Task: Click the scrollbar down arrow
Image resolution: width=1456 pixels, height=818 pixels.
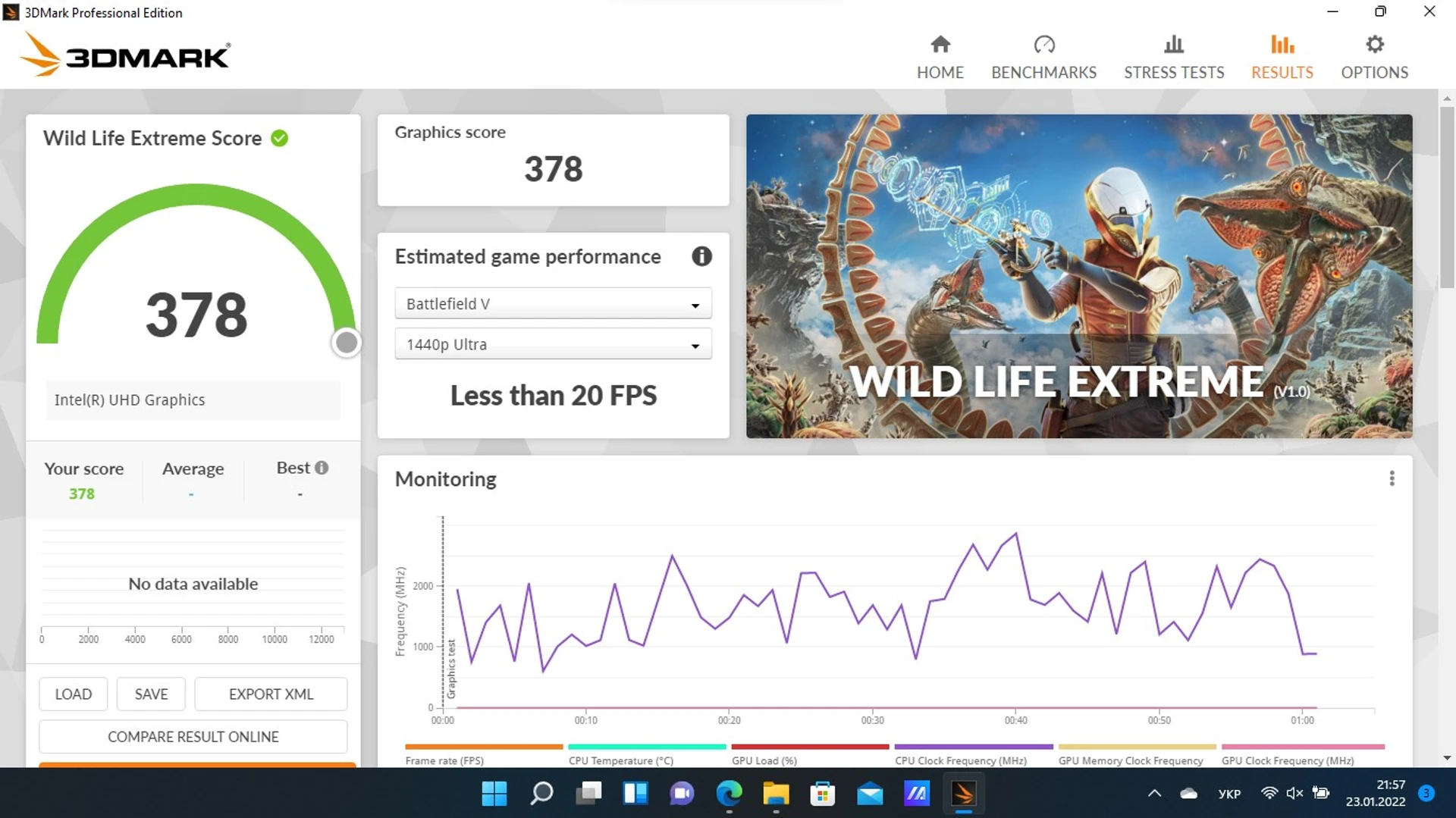Action: click(x=1447, y=758)
